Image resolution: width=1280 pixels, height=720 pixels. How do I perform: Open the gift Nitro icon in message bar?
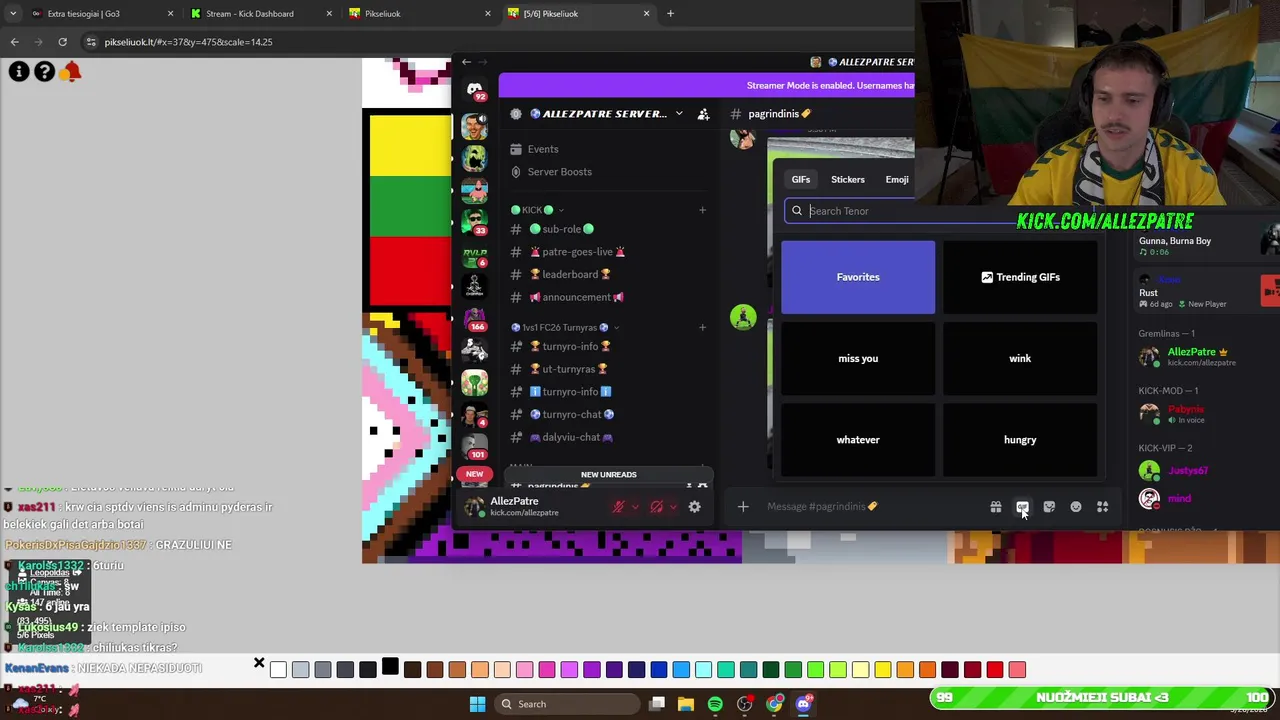996,507
